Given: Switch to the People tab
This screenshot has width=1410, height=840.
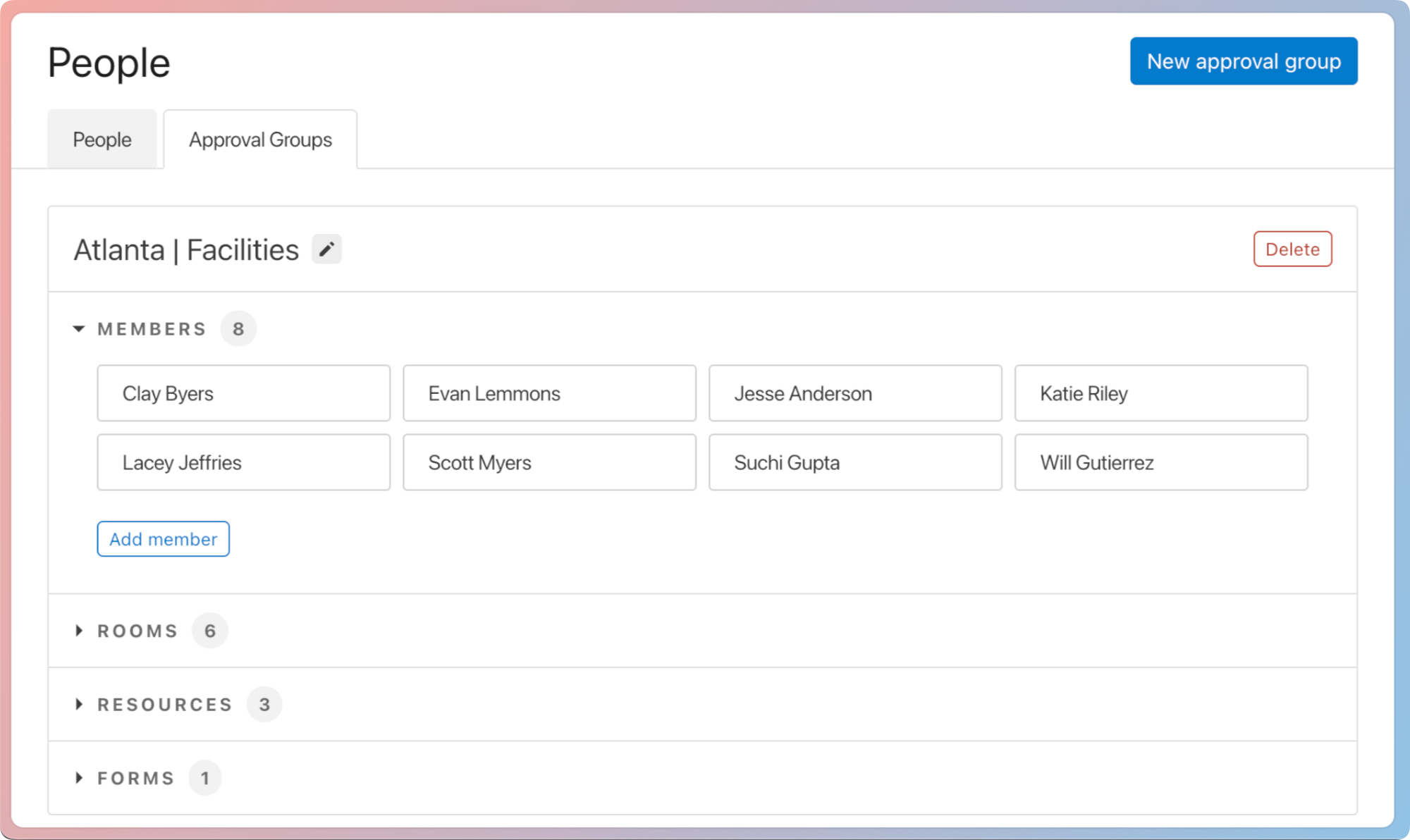Looking at the screenshot, I should (102, 139).
